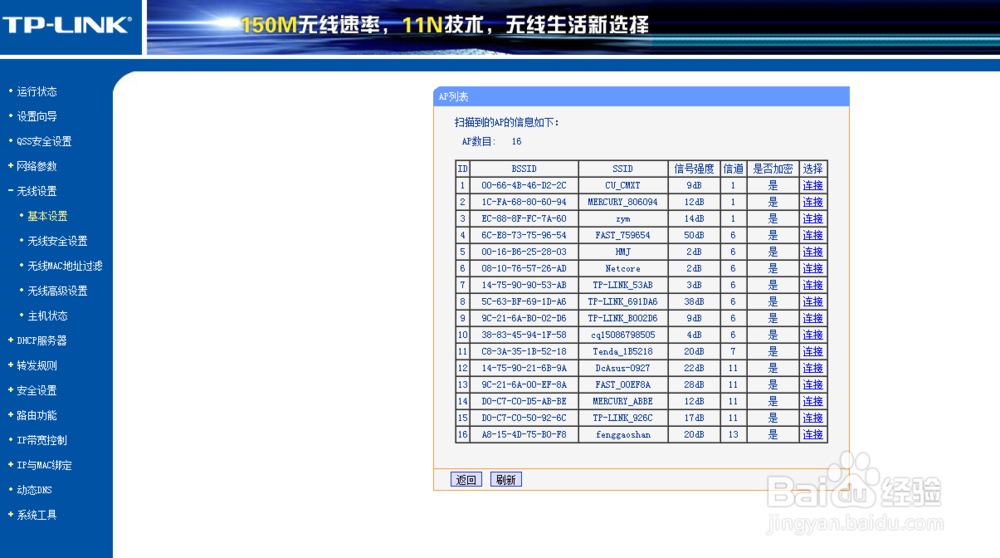
Task: Open 设置向导 menu item
Action: (36, 116)
